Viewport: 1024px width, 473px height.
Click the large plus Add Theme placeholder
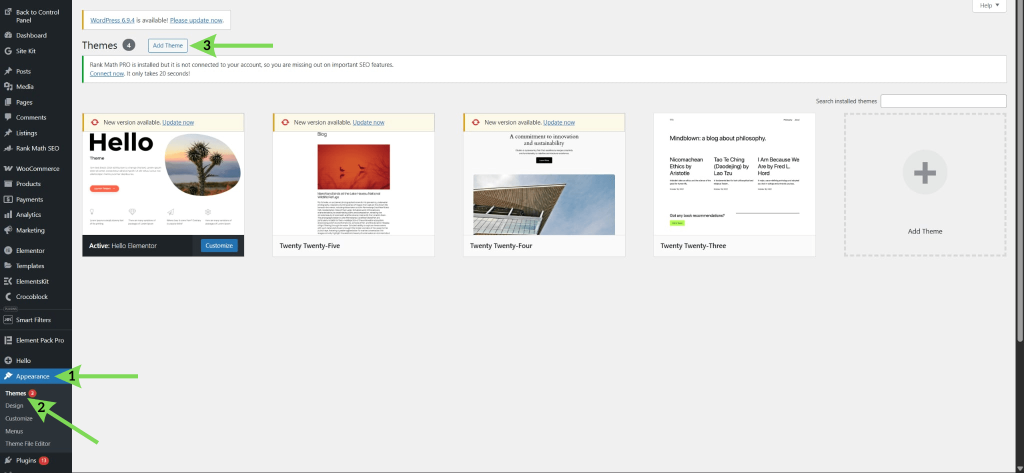(x=925, y=184)
